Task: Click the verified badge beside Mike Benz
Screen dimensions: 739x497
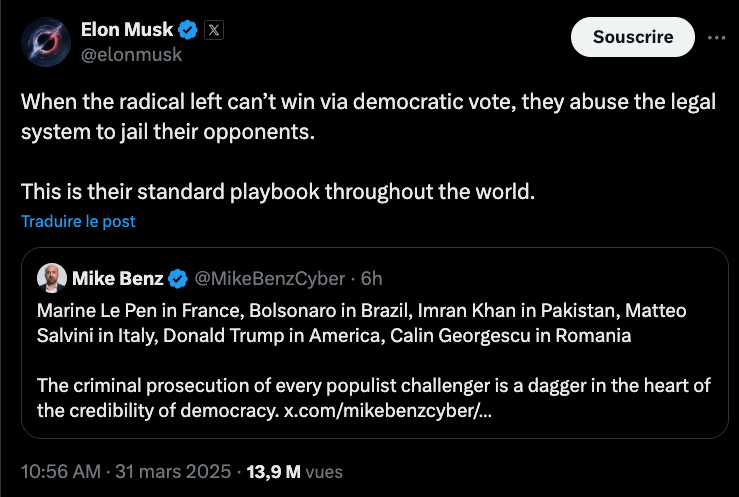Action: pos(178,278)
